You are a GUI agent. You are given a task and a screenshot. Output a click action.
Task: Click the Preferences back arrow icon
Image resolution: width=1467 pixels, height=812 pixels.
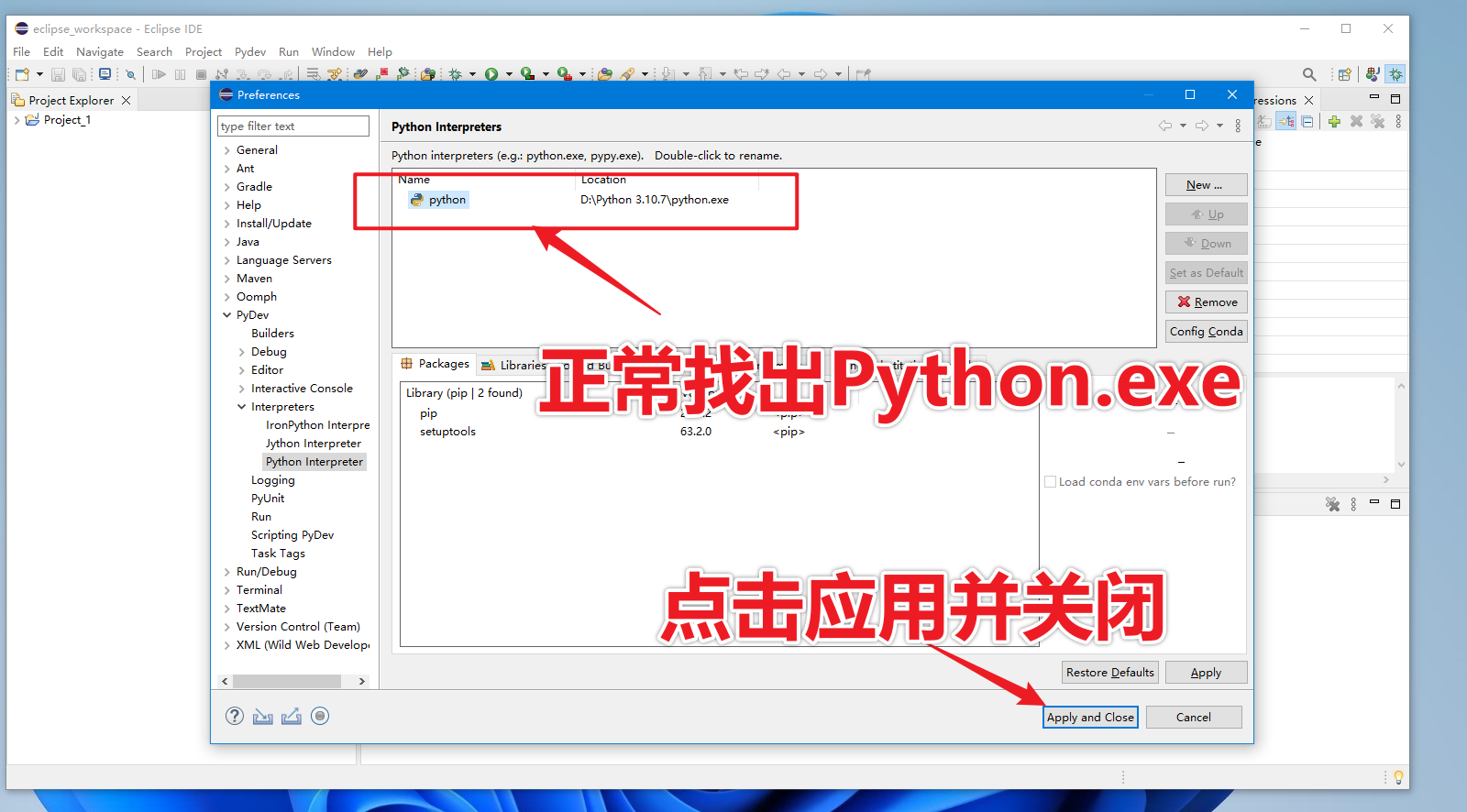[x=1165, y=126]
